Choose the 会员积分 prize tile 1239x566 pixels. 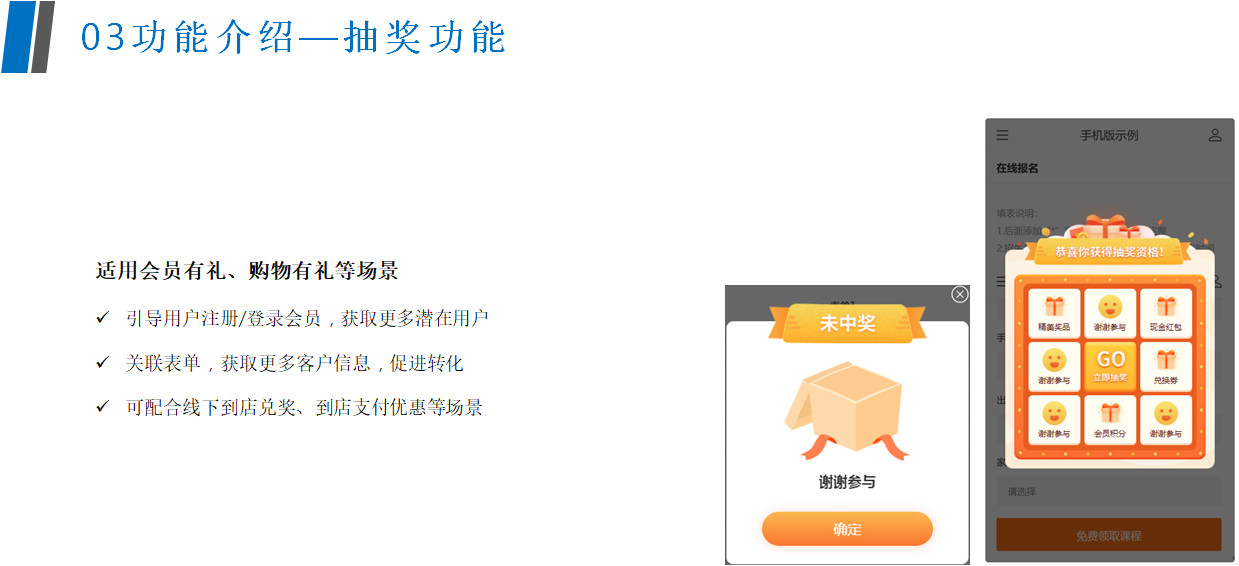1110,420
